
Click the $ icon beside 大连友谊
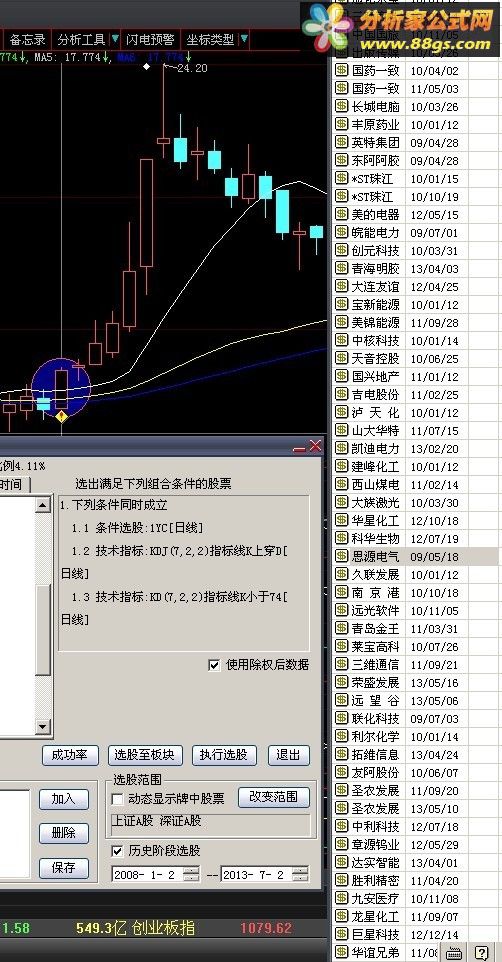tap(341, 287)
